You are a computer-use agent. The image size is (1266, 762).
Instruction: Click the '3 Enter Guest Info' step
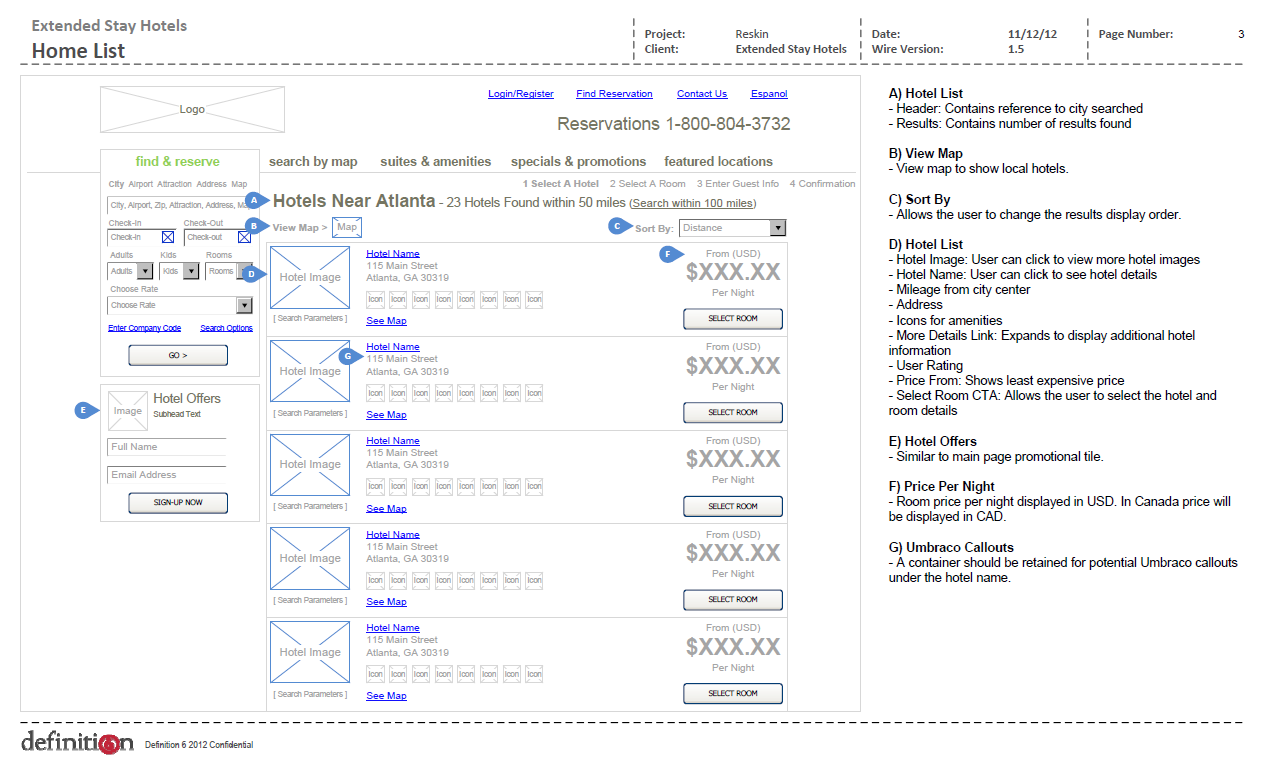(x=738, y=184)
